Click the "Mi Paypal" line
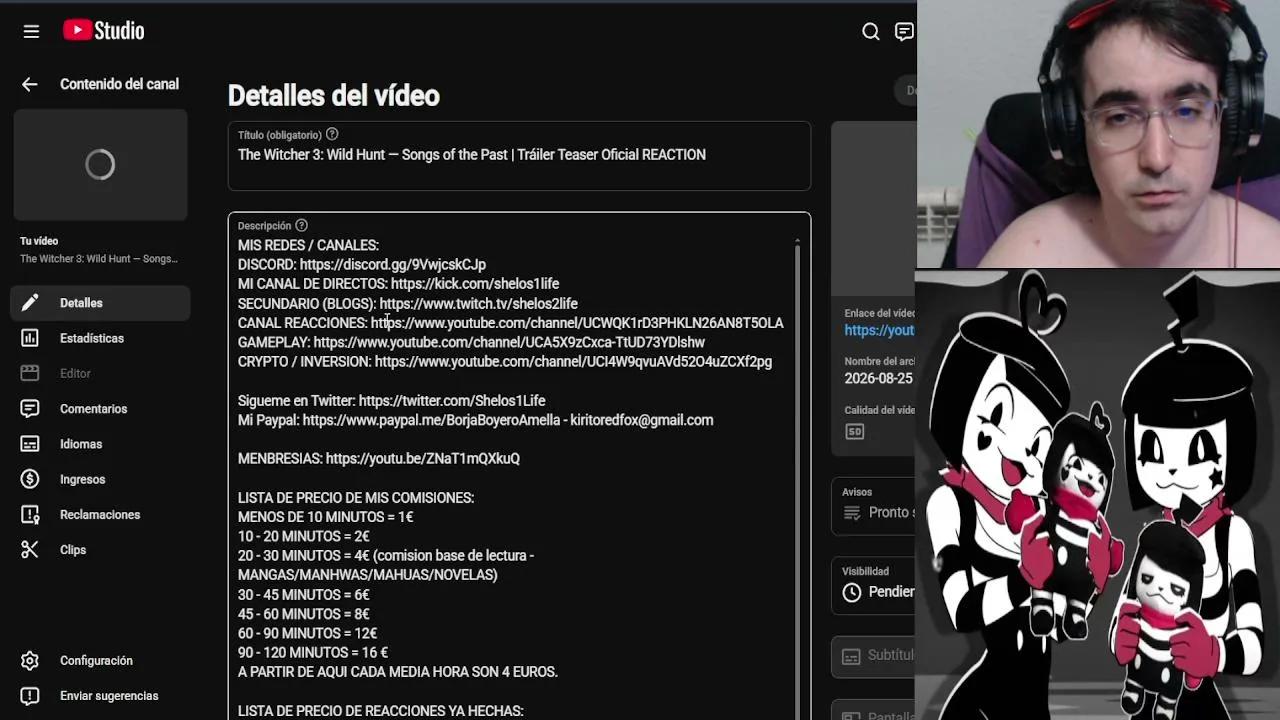The image size is (1280, 720). pos(476,420)
